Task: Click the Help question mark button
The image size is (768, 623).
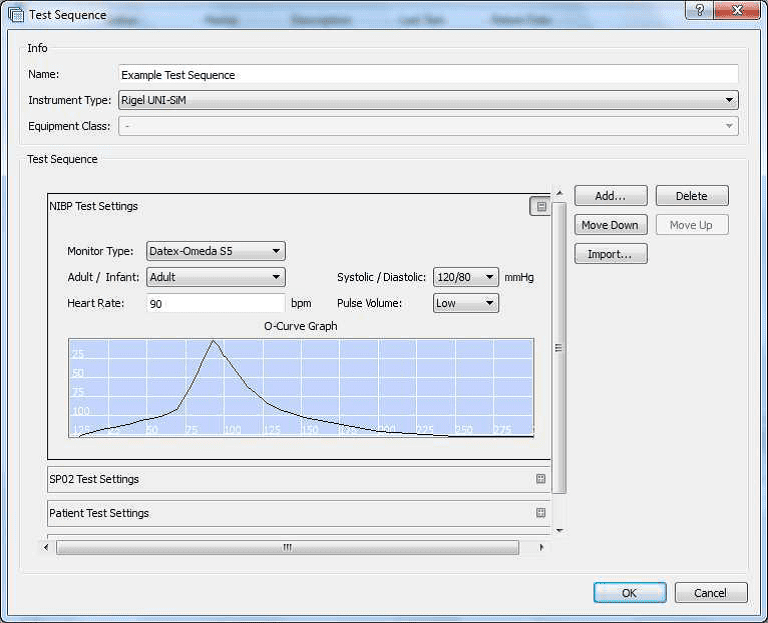Action: coord(698,10)
